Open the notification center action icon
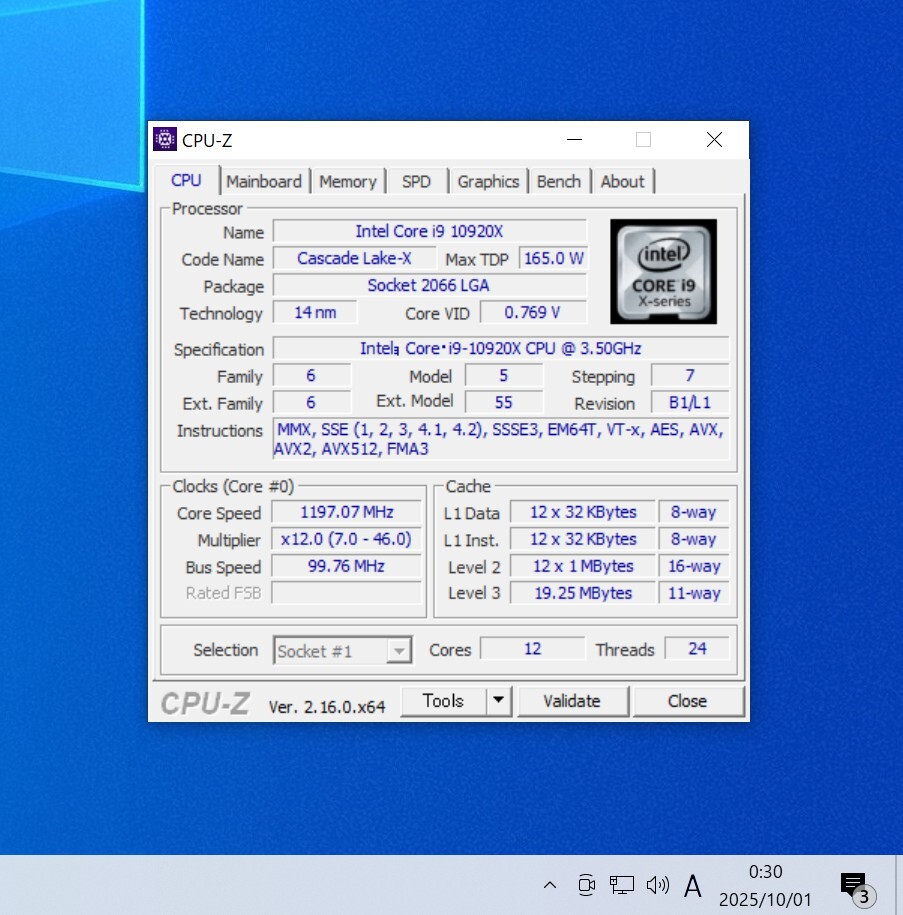 point(854,886)
